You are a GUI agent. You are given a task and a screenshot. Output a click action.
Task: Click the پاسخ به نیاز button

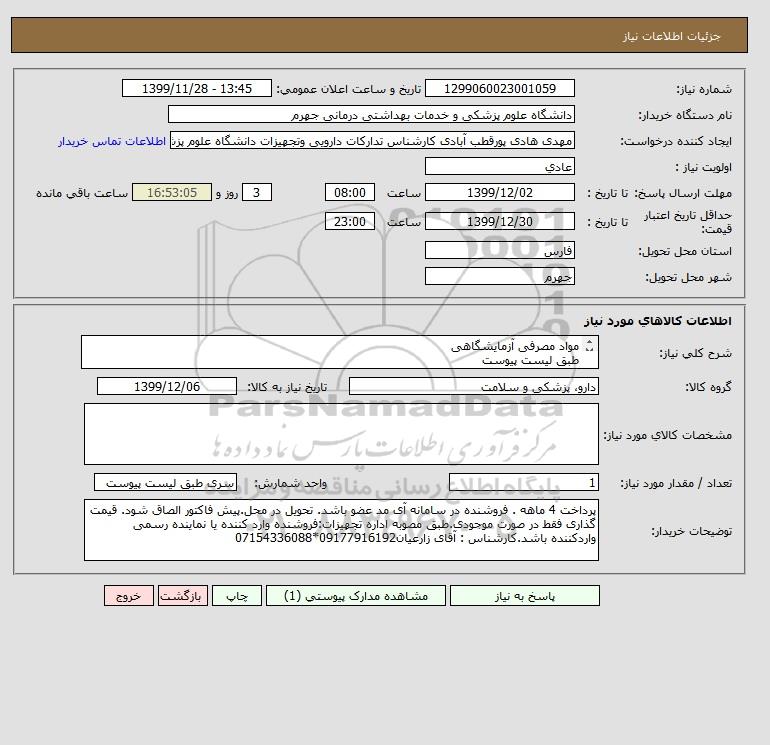click(524, 596)
